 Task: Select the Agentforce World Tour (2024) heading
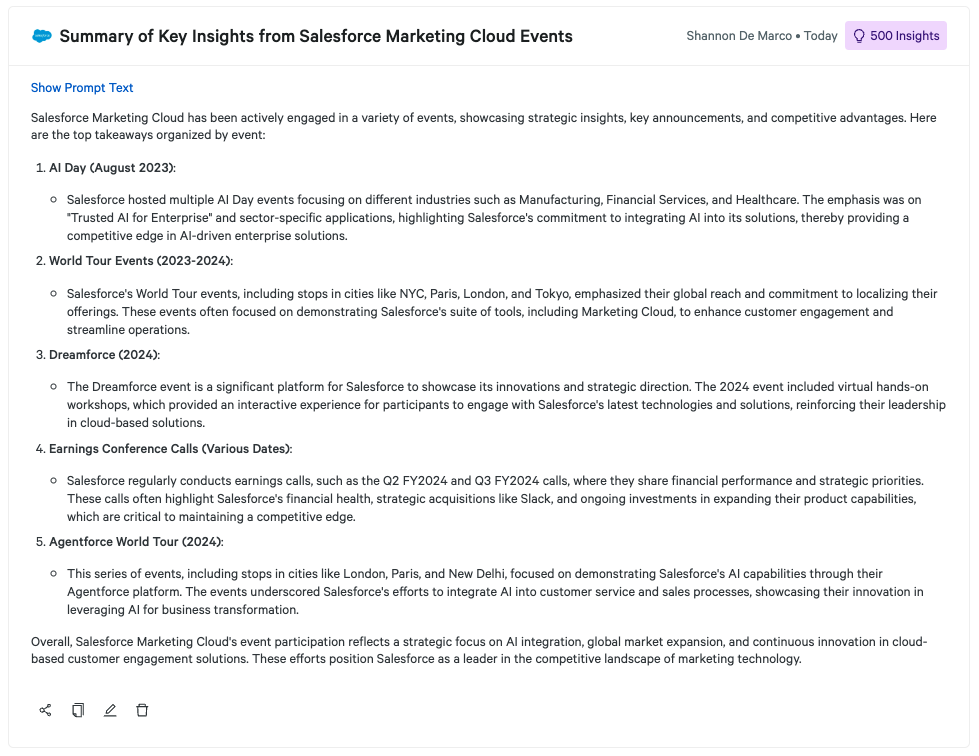pos(136,542)
